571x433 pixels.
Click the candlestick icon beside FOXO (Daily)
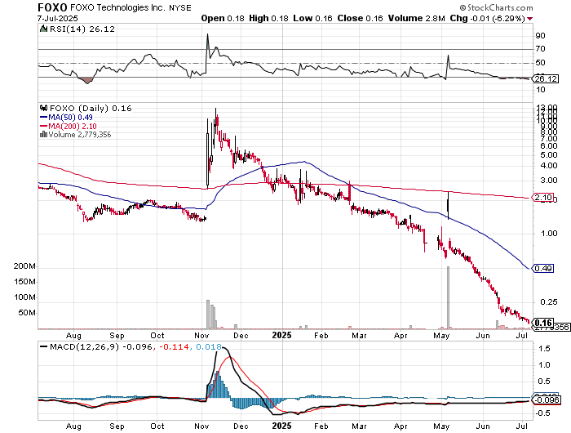tap(44, 108)
